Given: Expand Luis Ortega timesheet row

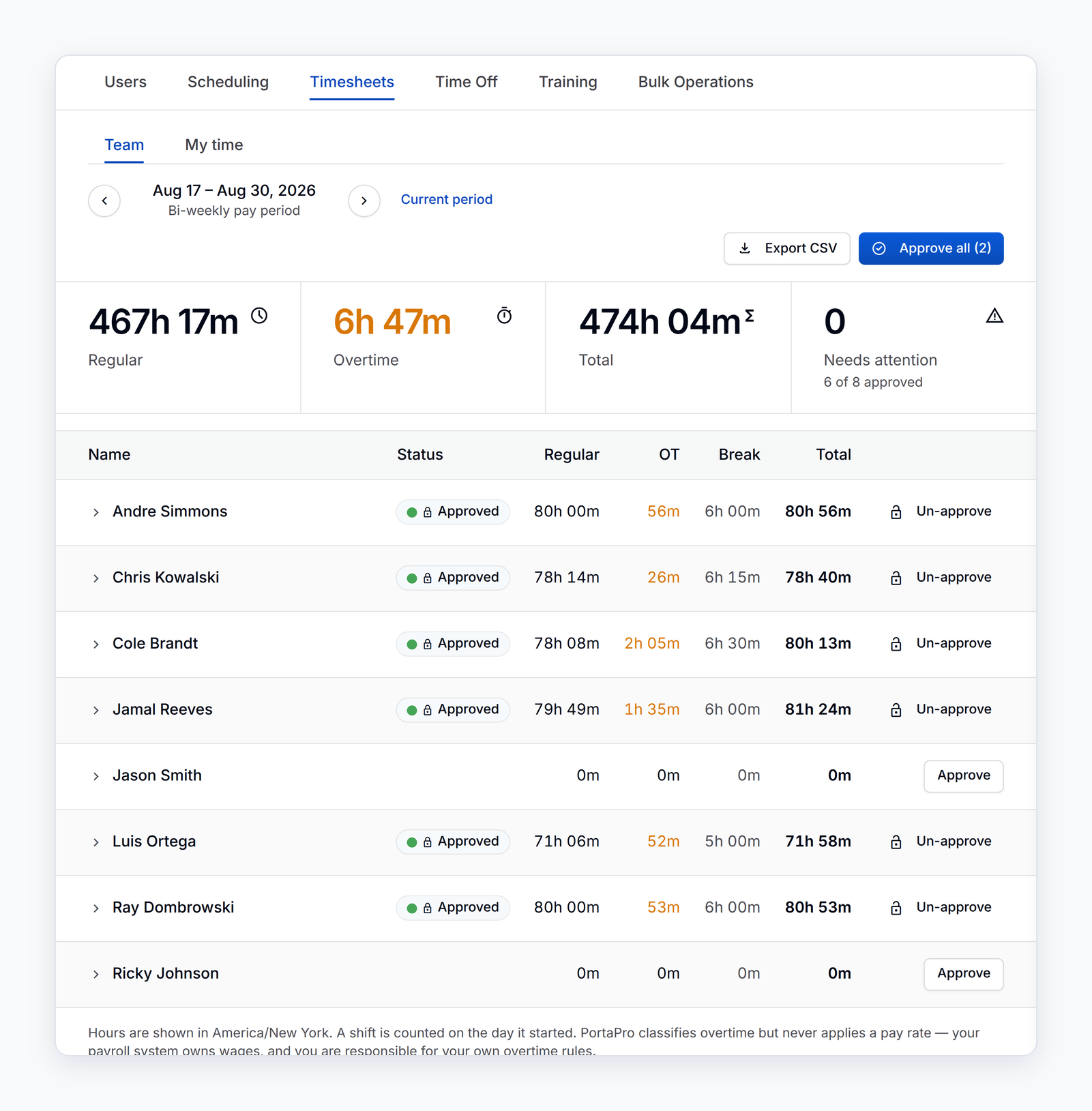Looking at the screenshot, I should click(x=96, y=842).
